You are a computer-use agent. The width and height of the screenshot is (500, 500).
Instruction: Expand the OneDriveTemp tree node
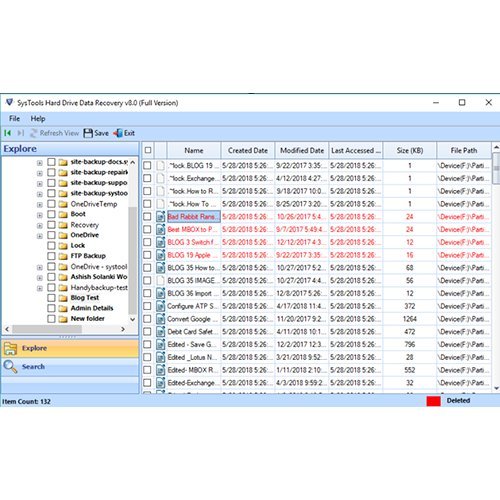(40, 205)
